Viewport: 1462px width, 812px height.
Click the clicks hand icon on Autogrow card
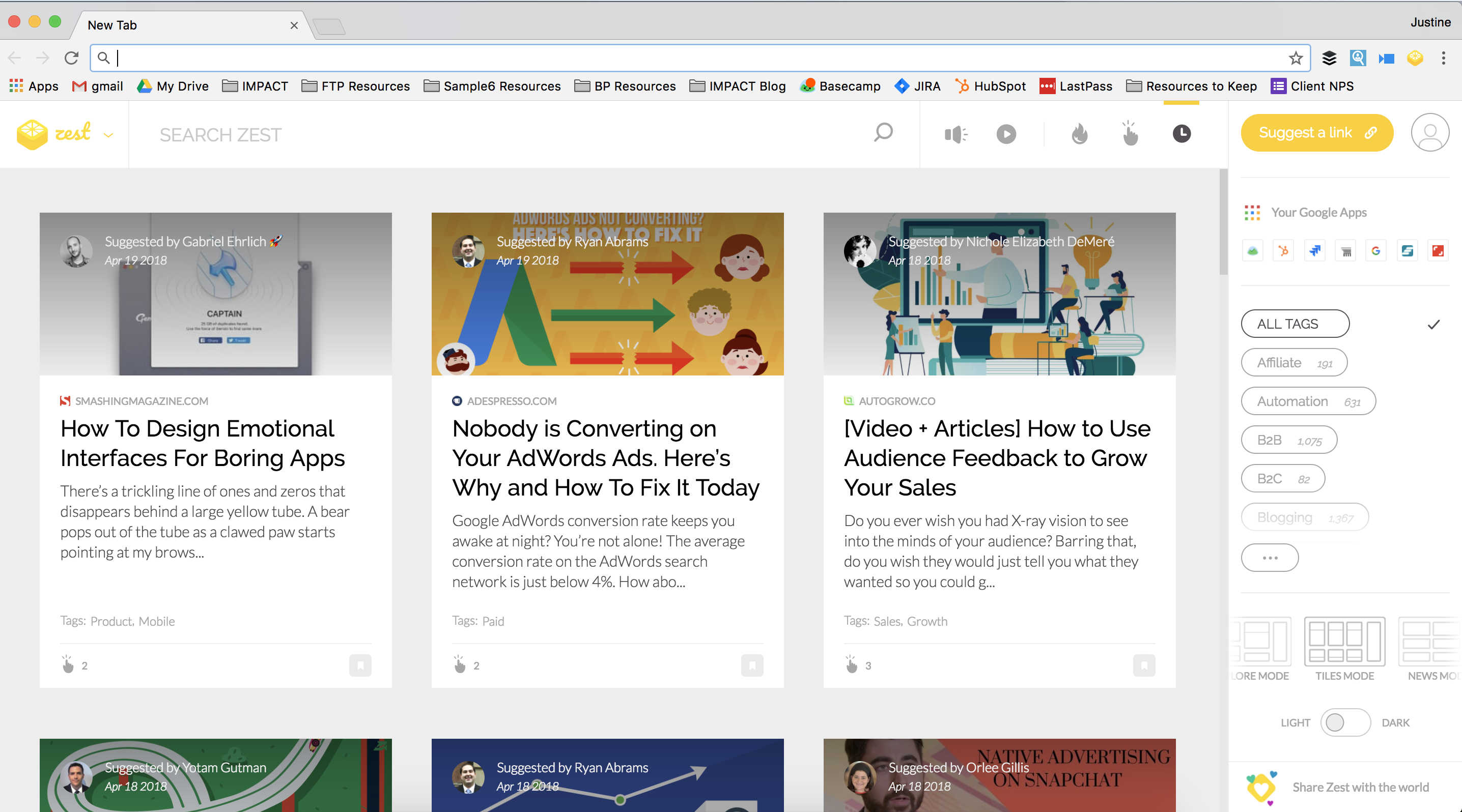click(851, 664)
